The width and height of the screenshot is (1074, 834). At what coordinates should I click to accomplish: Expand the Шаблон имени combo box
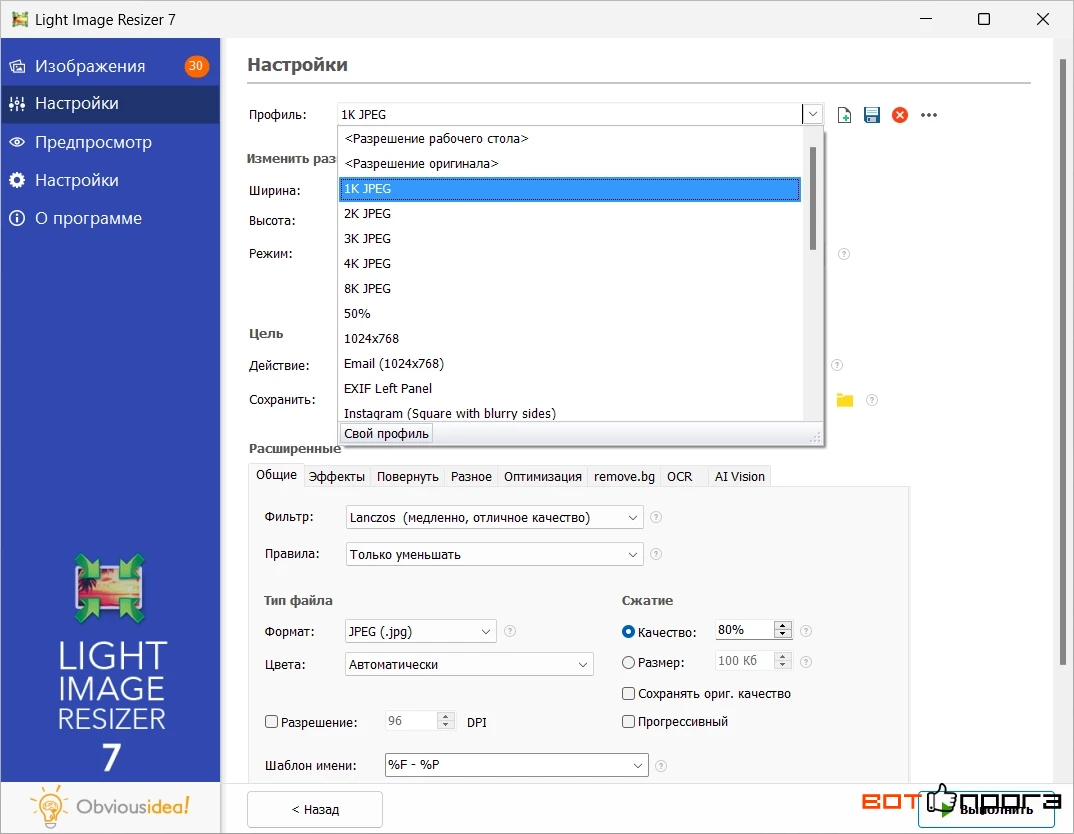click(x=516, y=765)
